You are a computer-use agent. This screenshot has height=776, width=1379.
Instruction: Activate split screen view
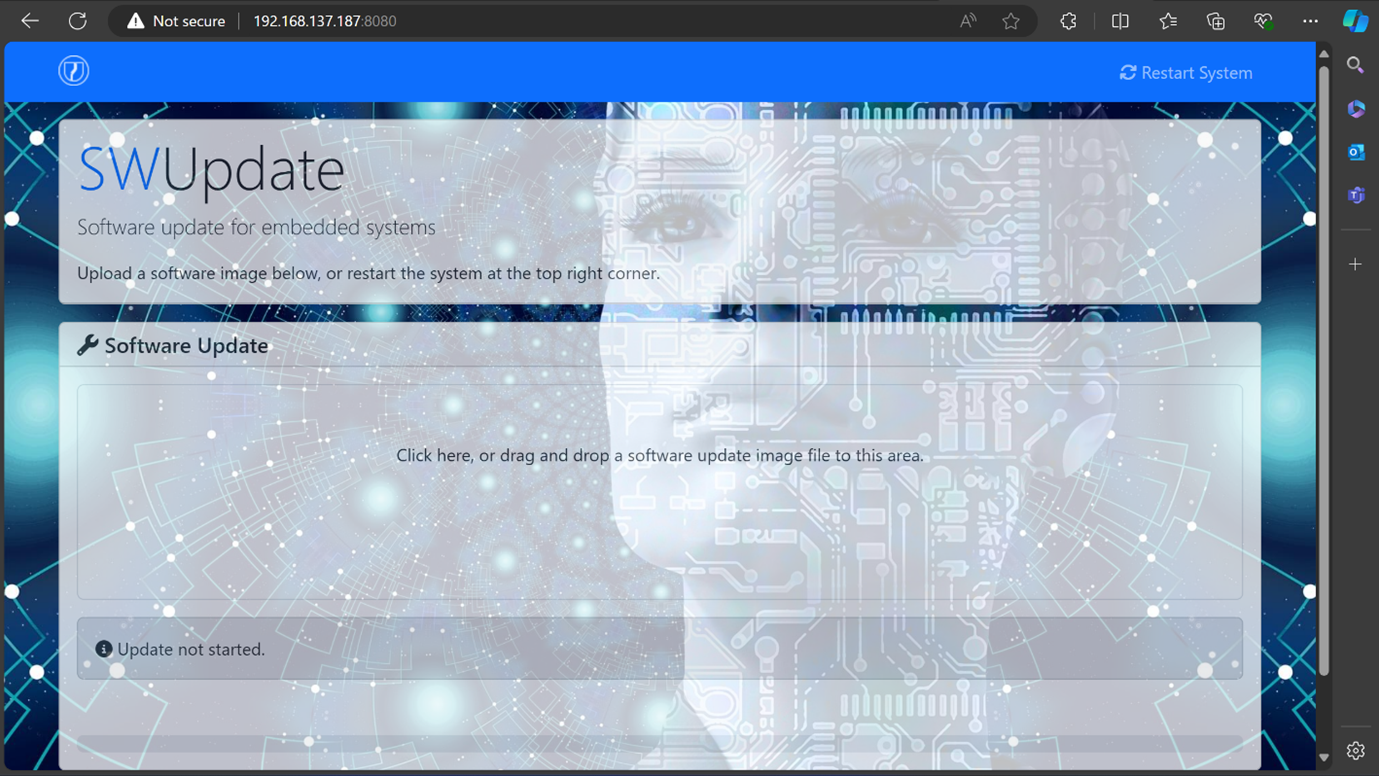coord(1119,20)
